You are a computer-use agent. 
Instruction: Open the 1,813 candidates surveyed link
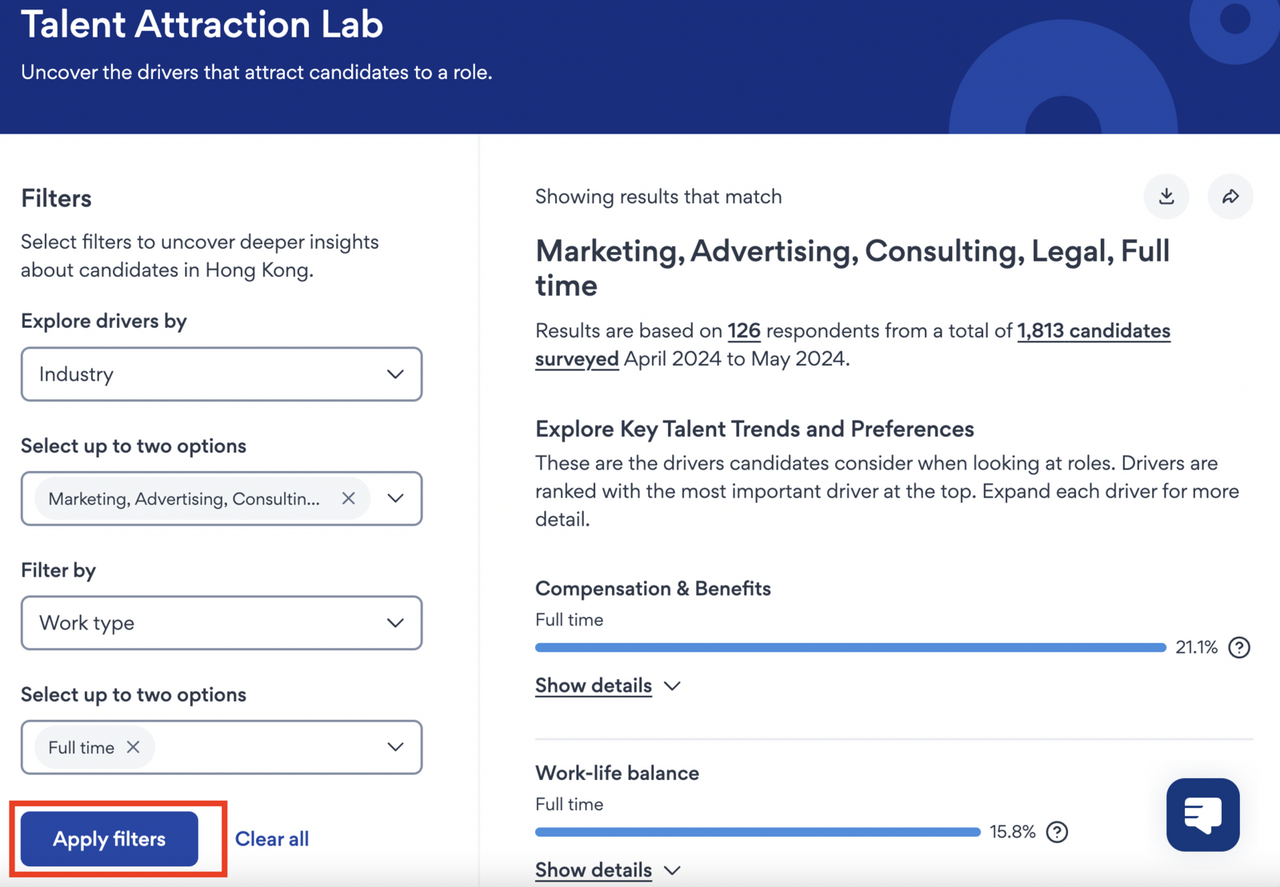1093,331
